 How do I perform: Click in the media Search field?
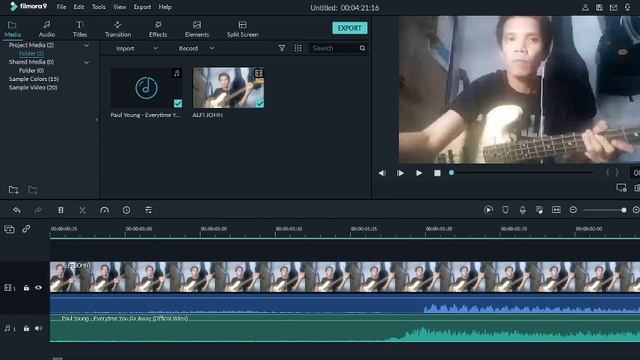point(334,48)
